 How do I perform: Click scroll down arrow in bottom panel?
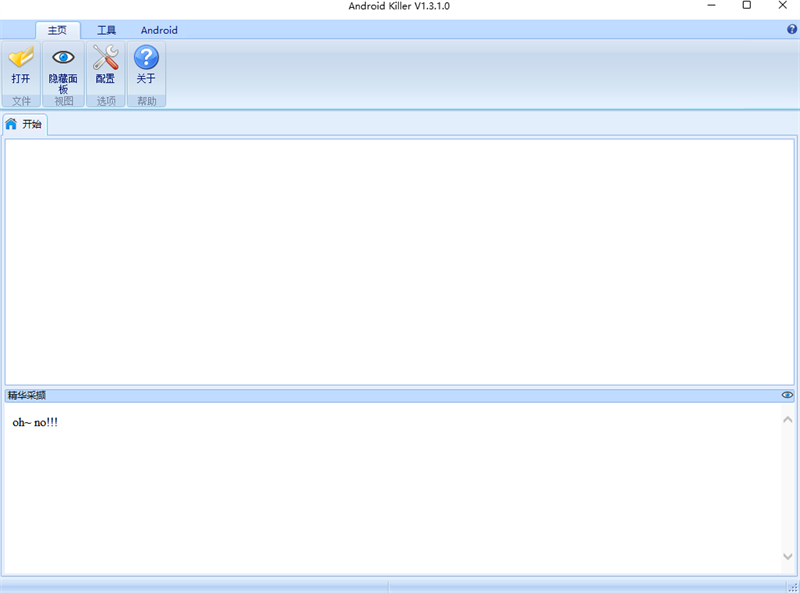(x=787, y=556)
